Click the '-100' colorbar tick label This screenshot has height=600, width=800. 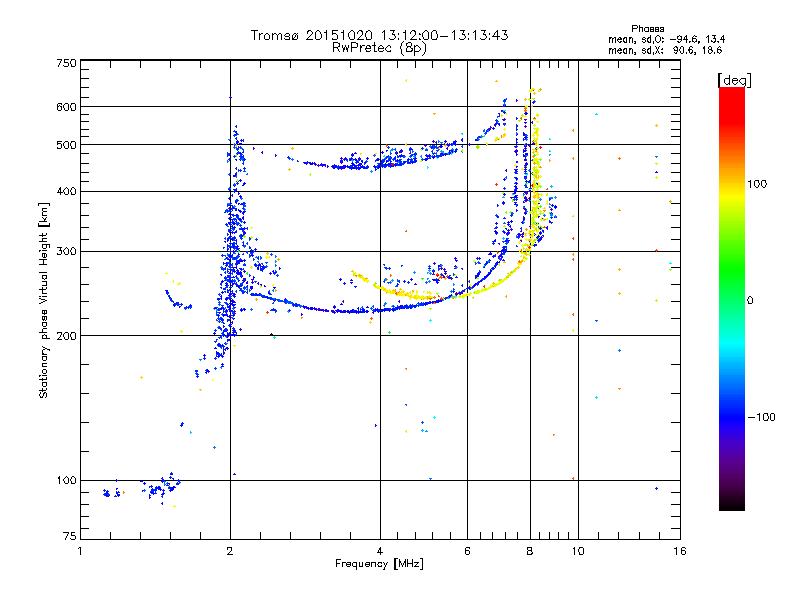point(761,417)
